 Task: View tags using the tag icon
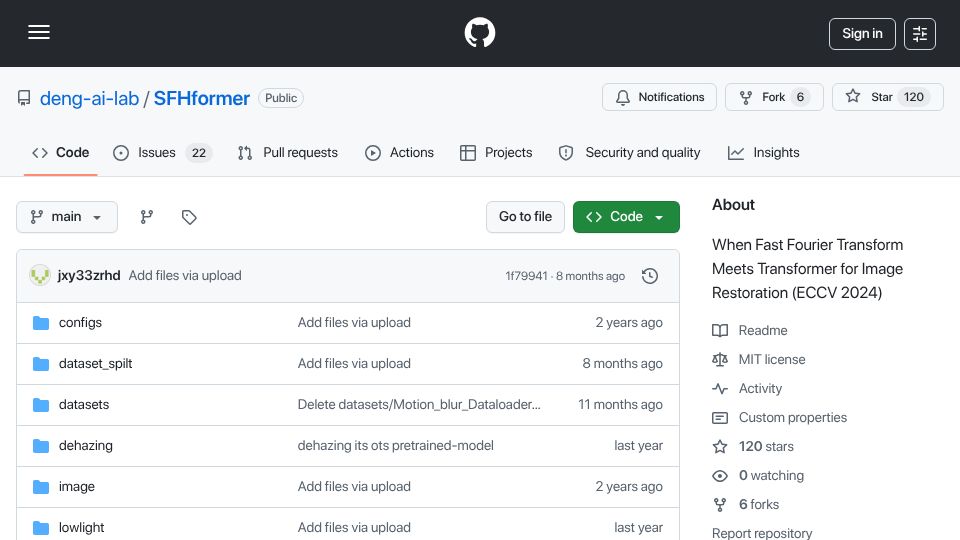(189, 217)
